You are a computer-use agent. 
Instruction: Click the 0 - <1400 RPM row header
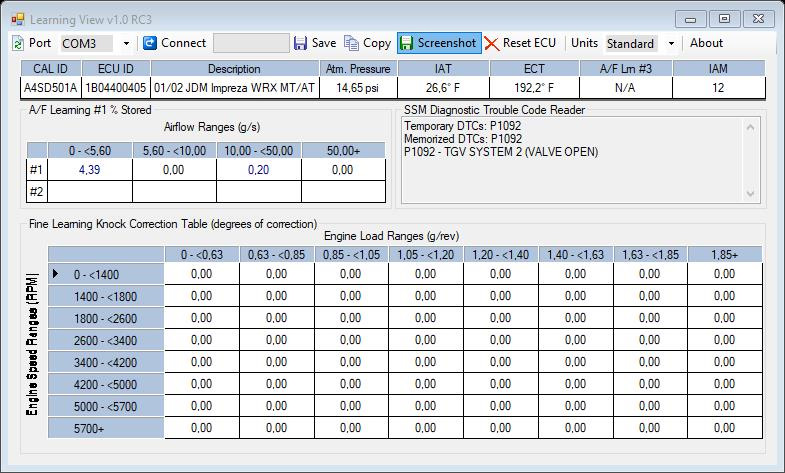106,274
